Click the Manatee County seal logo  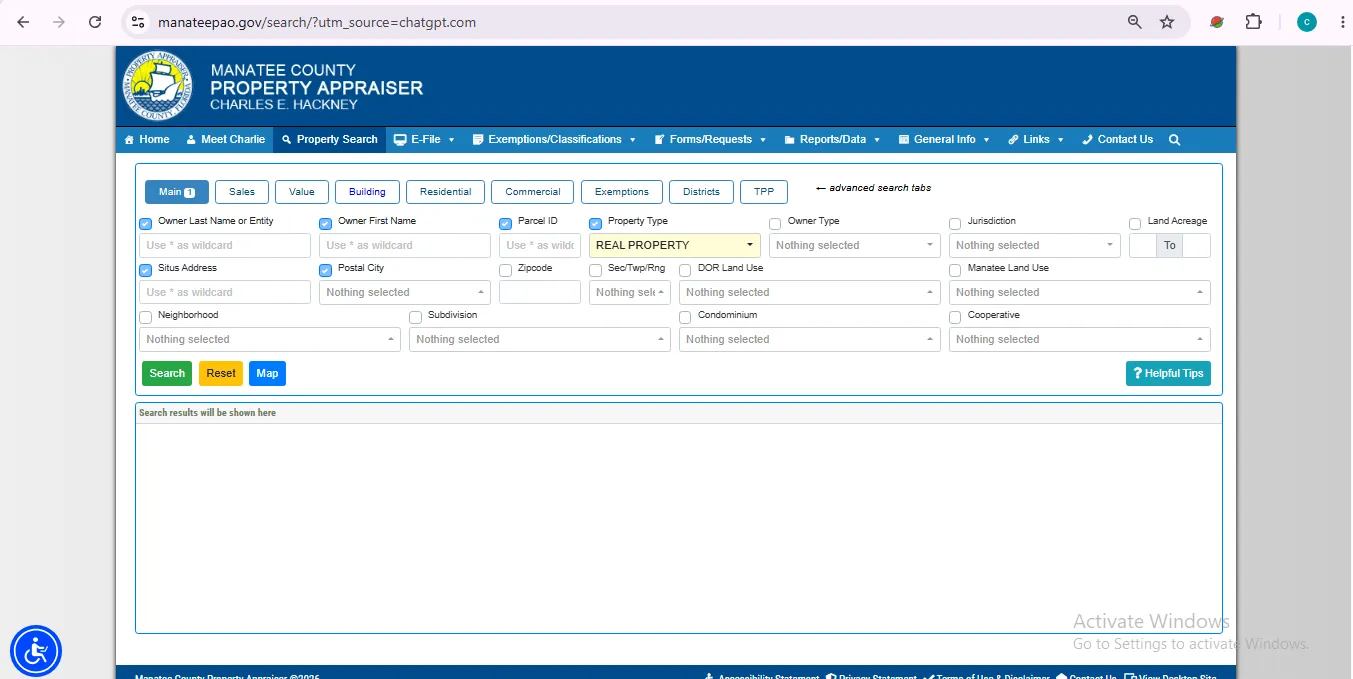[x=157, y=86]
